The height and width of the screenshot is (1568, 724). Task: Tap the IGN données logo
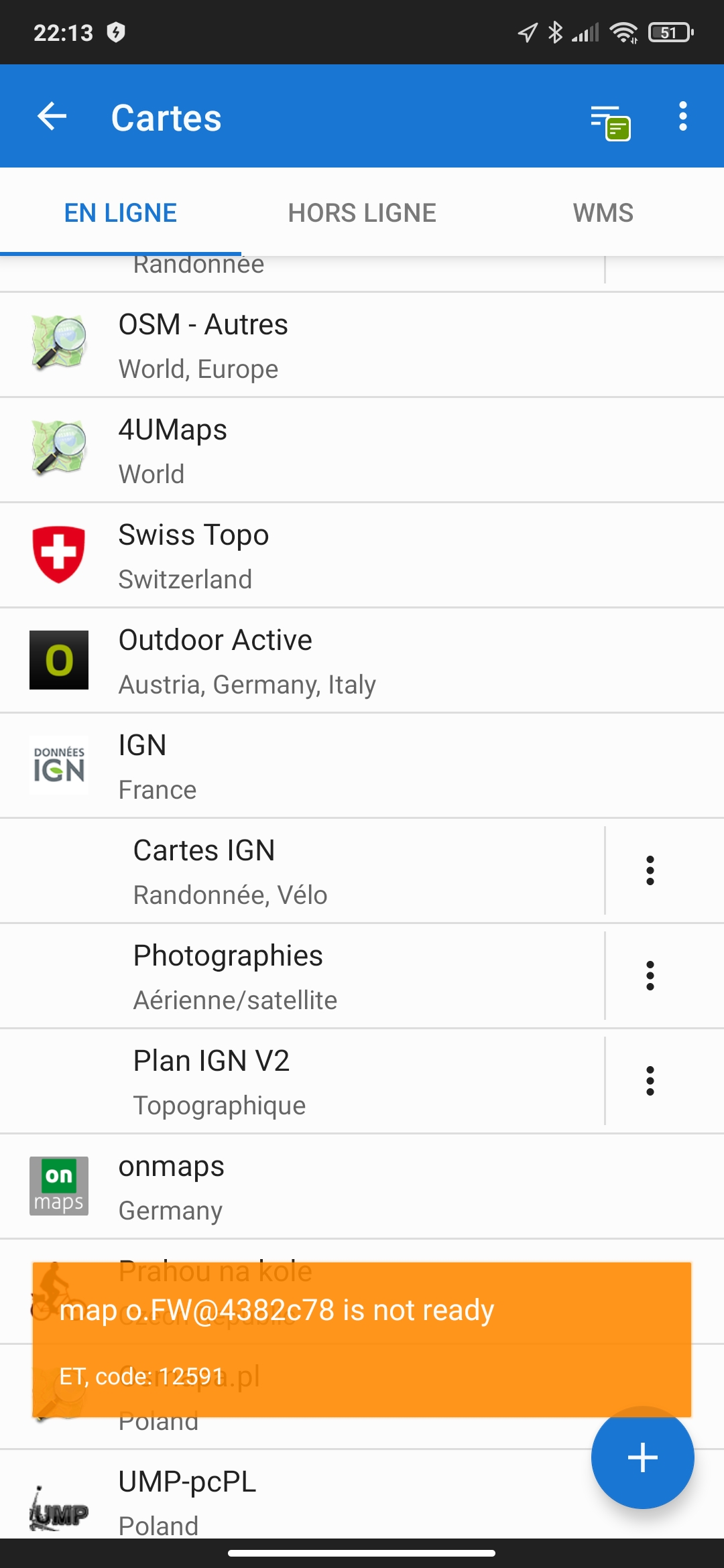(x=59, y=765)
